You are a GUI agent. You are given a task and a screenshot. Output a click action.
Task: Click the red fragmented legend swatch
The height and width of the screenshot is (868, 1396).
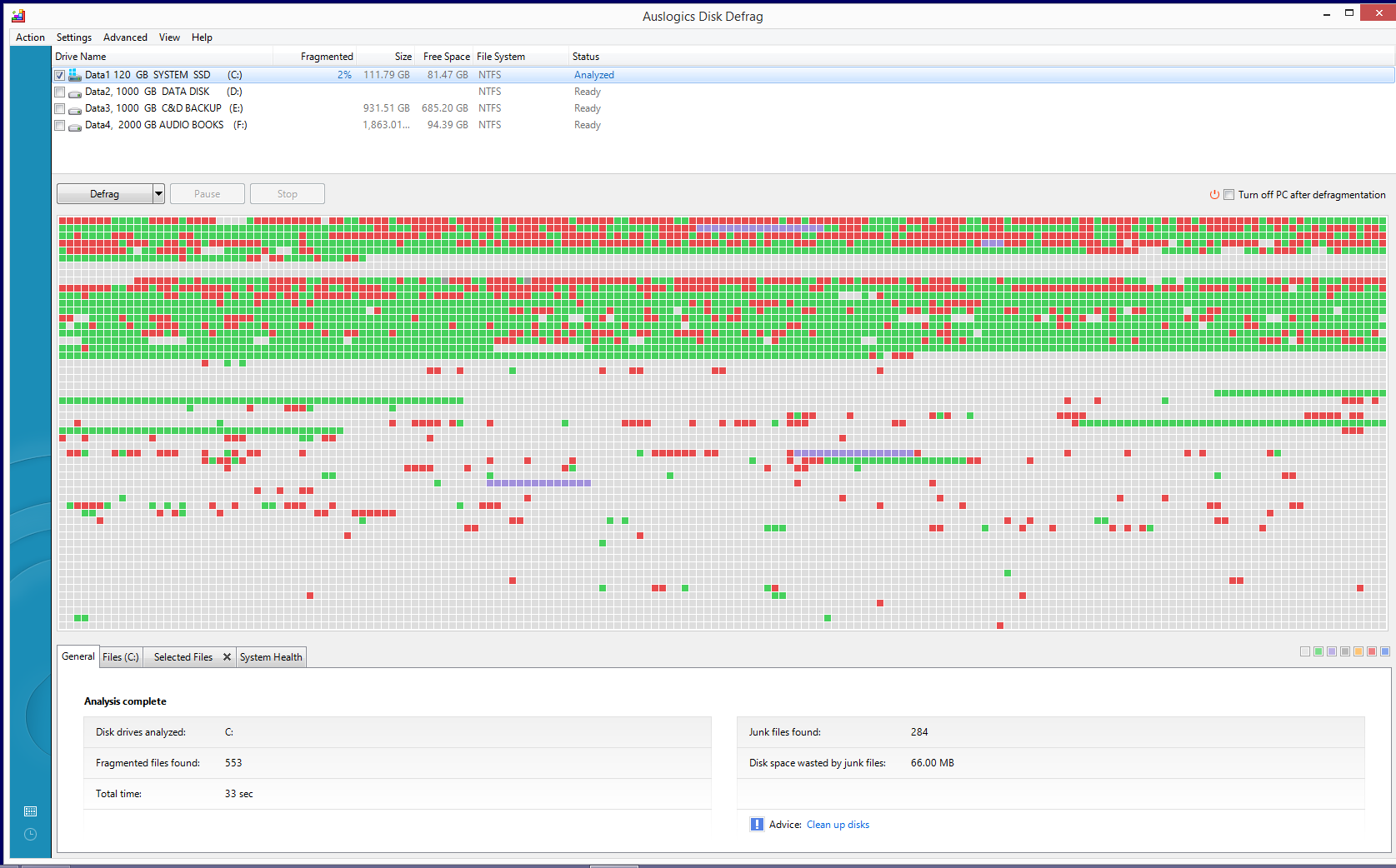pos(1372,651)
